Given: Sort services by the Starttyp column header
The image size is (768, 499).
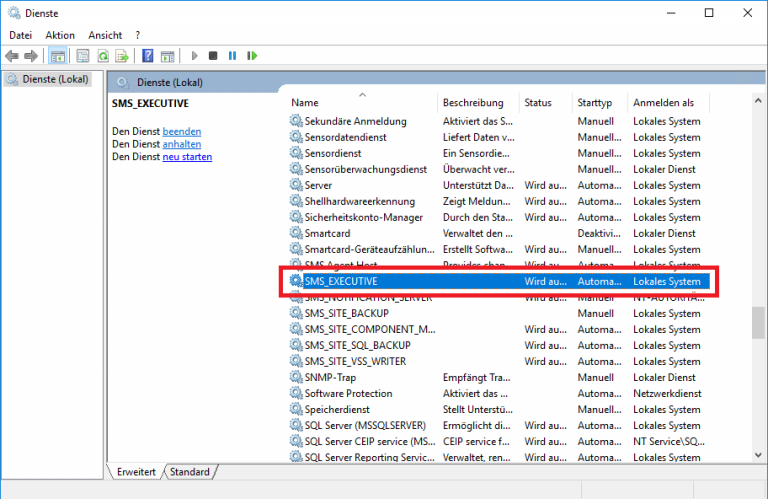Looking at the screenshot, I should (x=593, y=103).
